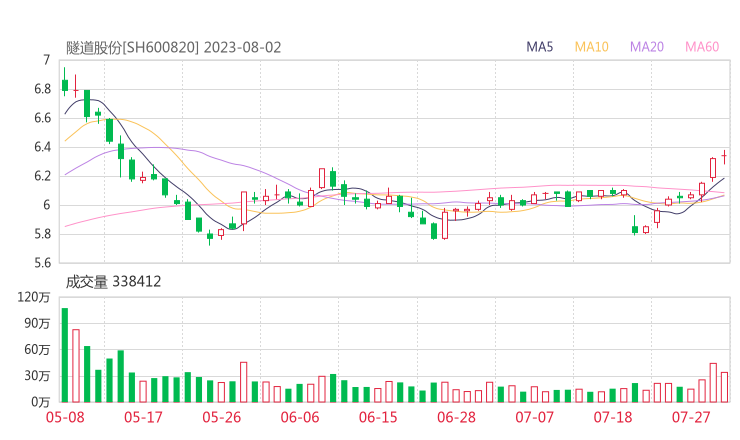
Task: Click the 05-17 date axis label
Action: (143, 417)
